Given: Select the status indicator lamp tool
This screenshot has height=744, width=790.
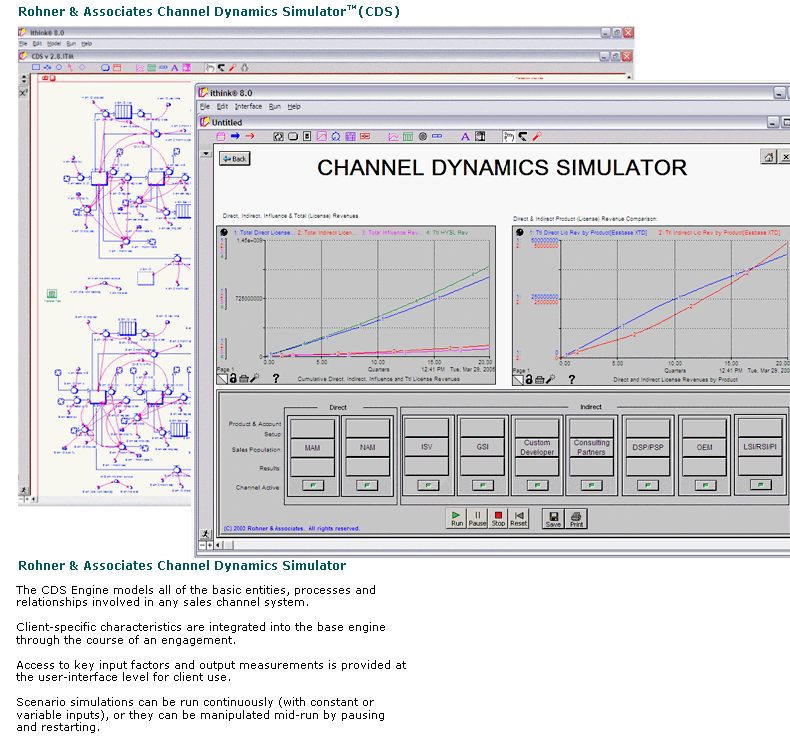Looking at the screenshot, I should 423,137.
